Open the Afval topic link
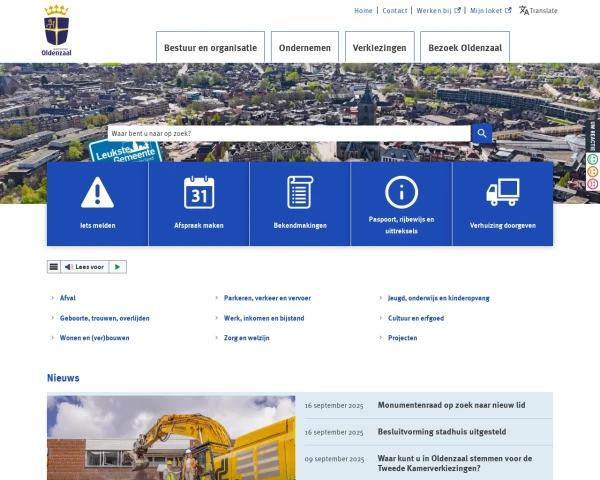This screenshot has width=600, height=480. click(68, 298)
